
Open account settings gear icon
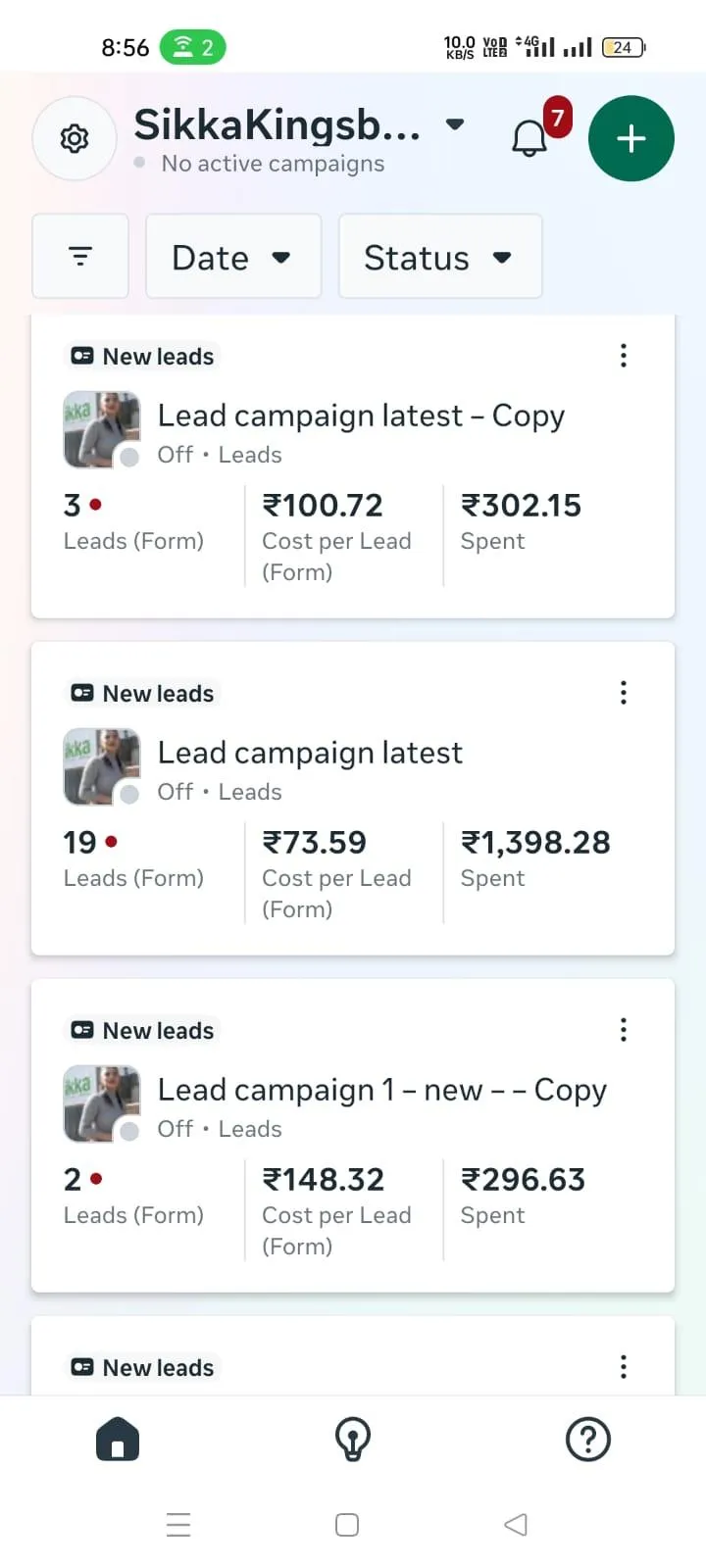(75, 139)
